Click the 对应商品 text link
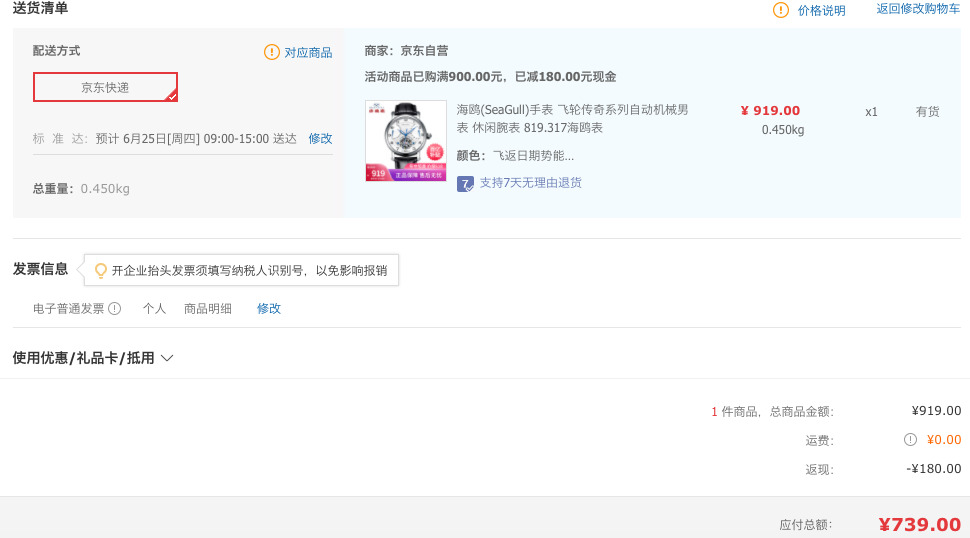This screenshot has width=970, height=538. pyautogui.click(x=308, y=53)
